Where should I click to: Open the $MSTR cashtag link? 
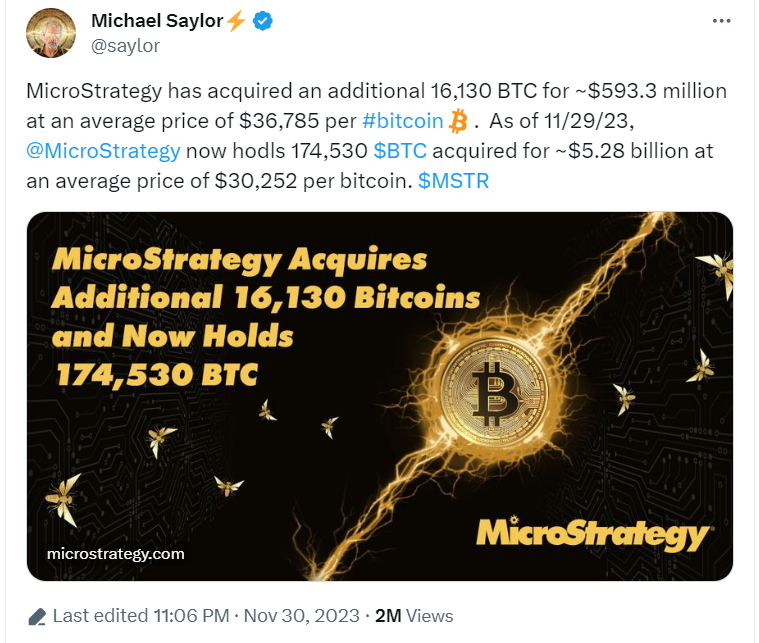coord(454,181)
